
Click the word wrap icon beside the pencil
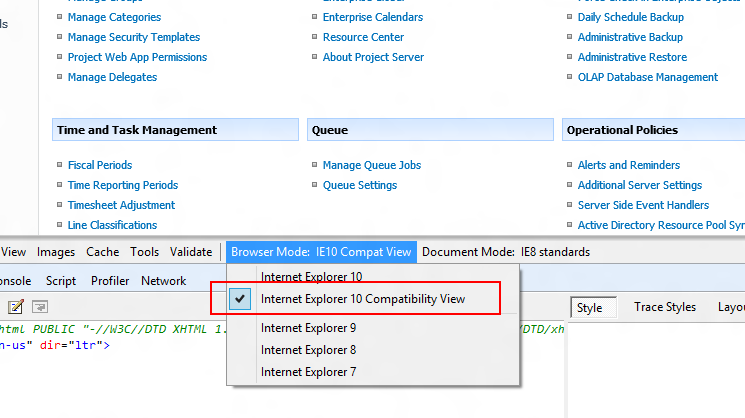point(40,307)
